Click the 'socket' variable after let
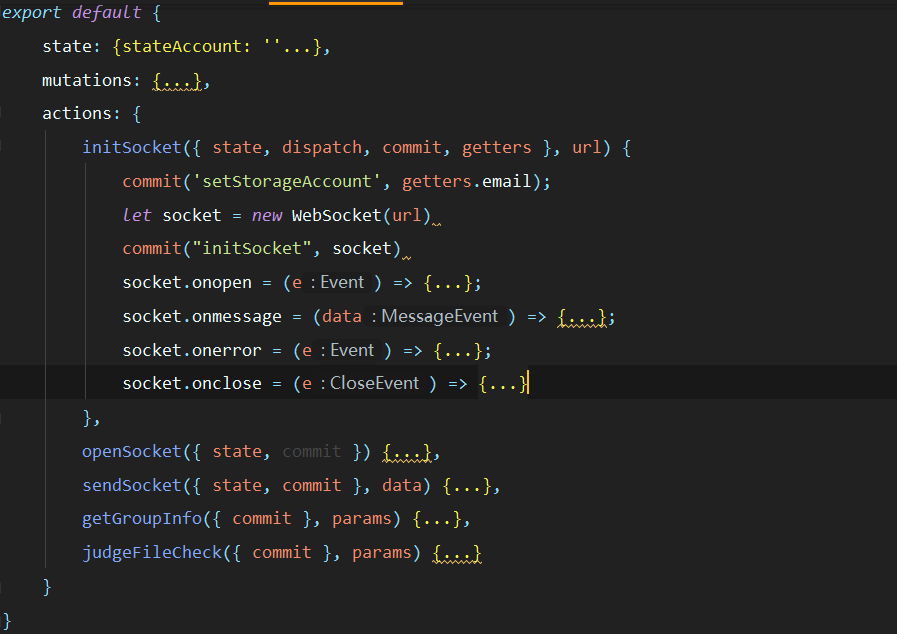Screen dimensions: 897x634 (x=192, y=215)
